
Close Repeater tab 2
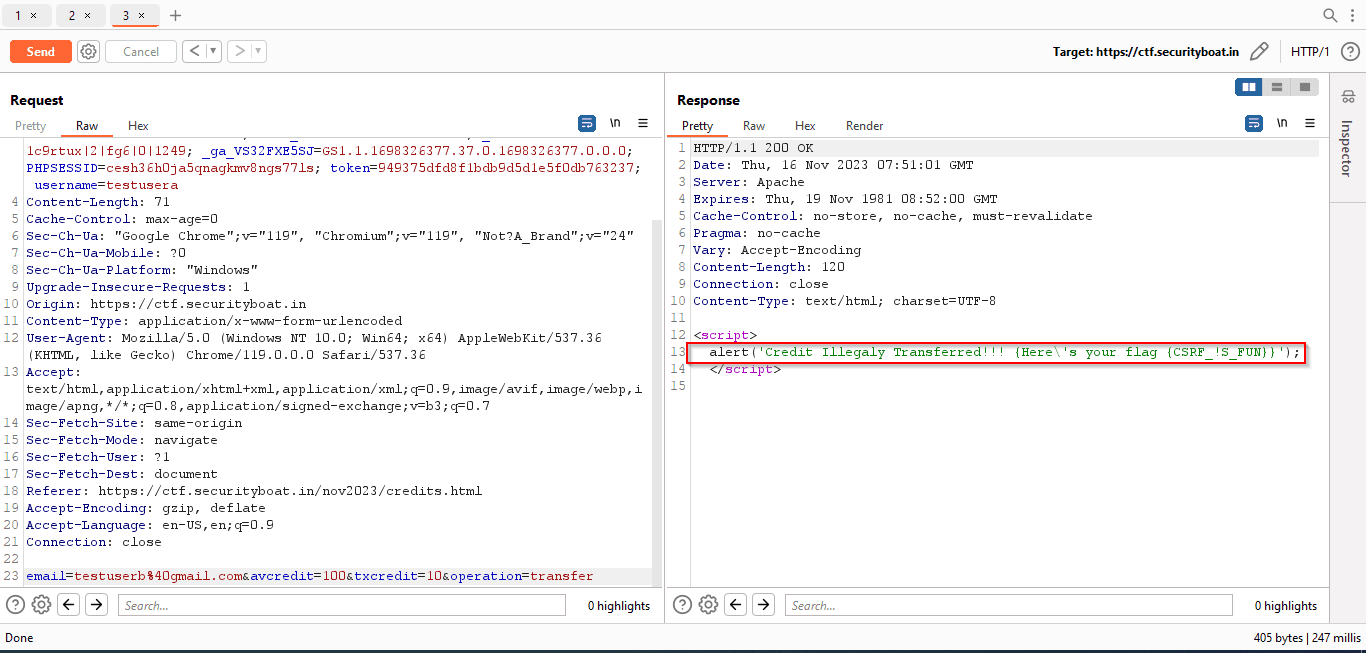pos(88,16)
